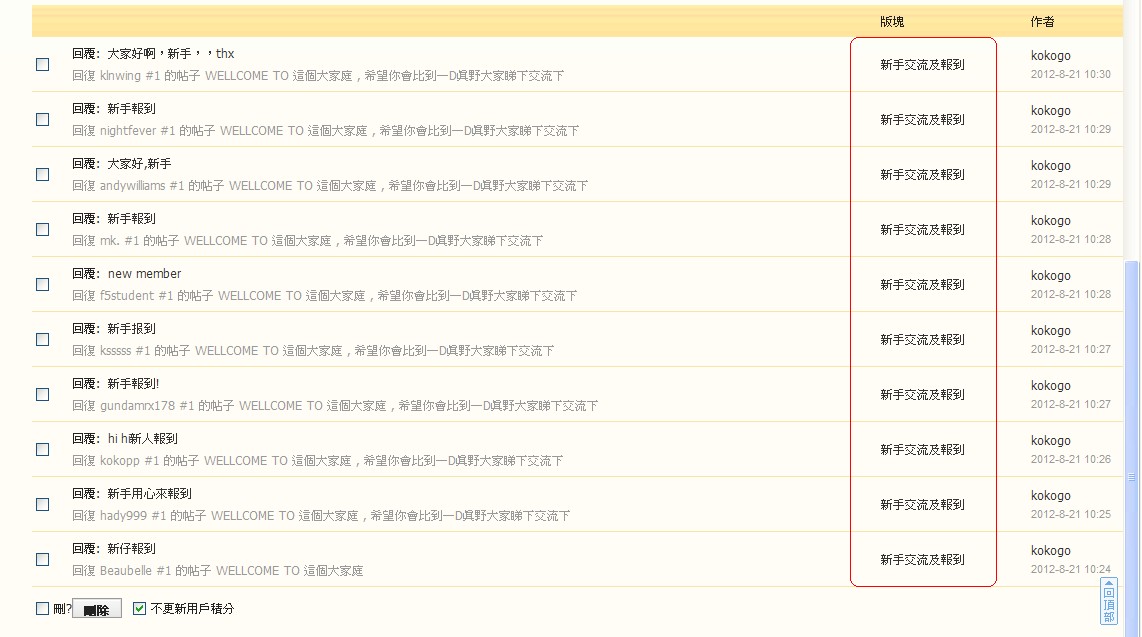Open post '回覆: 大家好啊，新手，，thx'
Screen dimensions: 1142x637
pos(153,54)
